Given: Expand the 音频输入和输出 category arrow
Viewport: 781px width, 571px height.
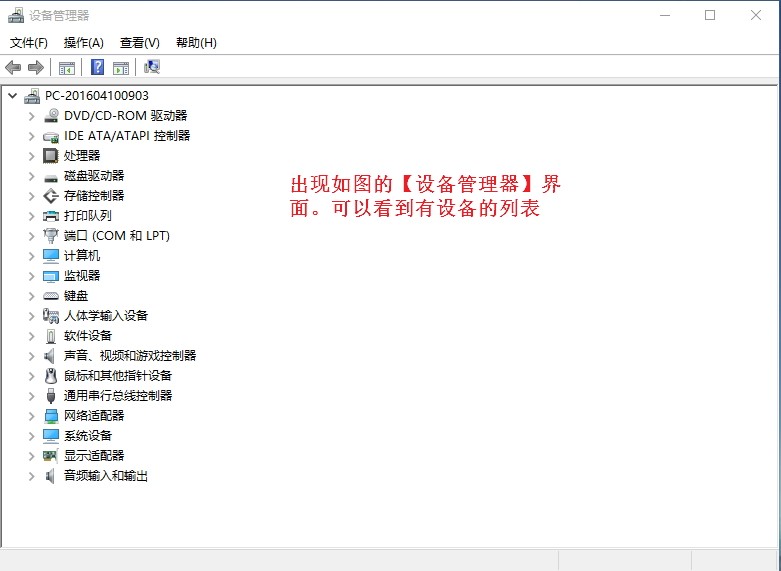Looking at the screenshot, I should click(31, 476).
